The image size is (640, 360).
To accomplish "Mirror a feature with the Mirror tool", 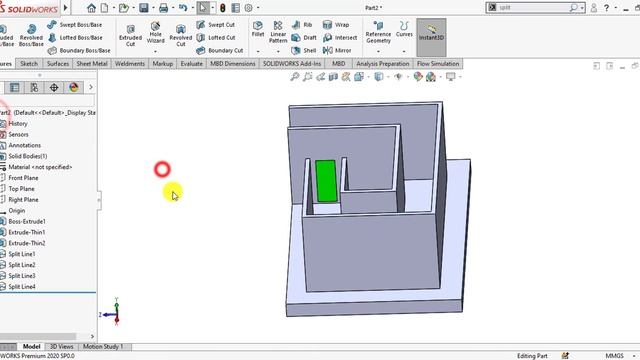I will point(337,51).
